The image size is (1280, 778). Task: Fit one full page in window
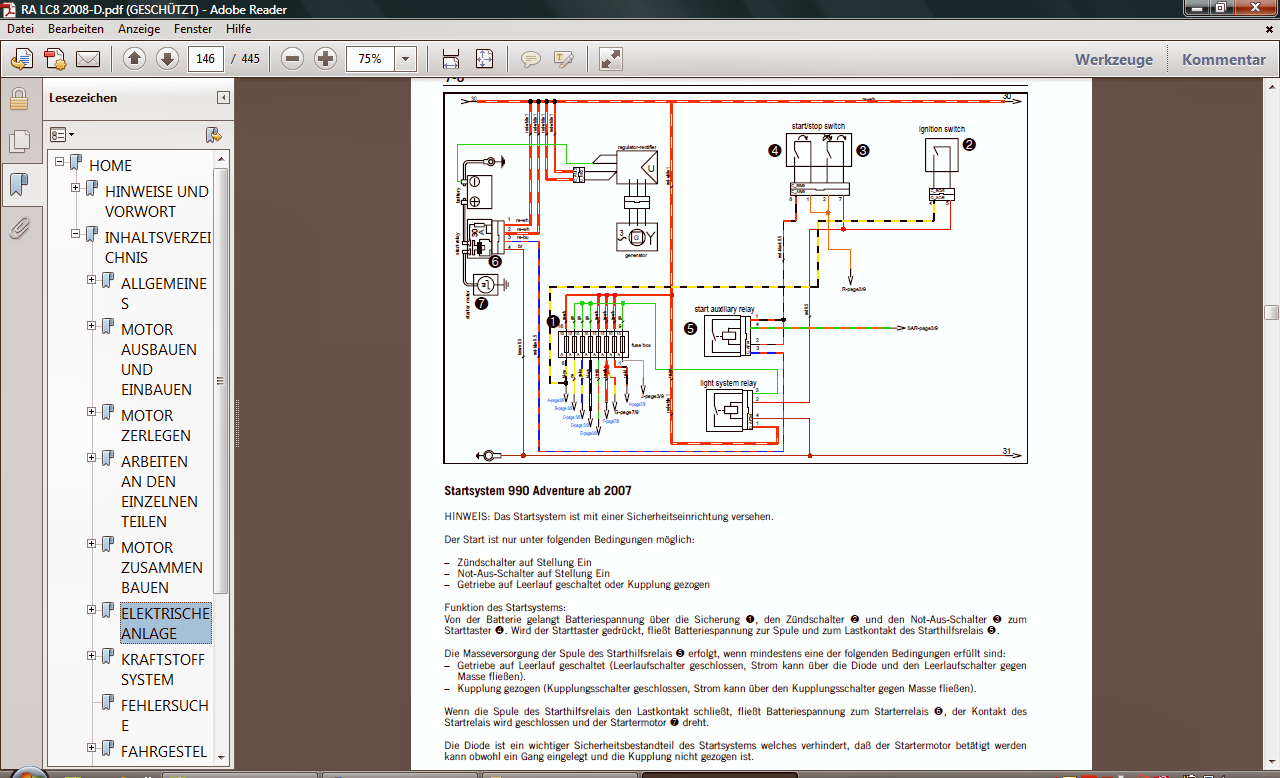click(x=484, y=59)
